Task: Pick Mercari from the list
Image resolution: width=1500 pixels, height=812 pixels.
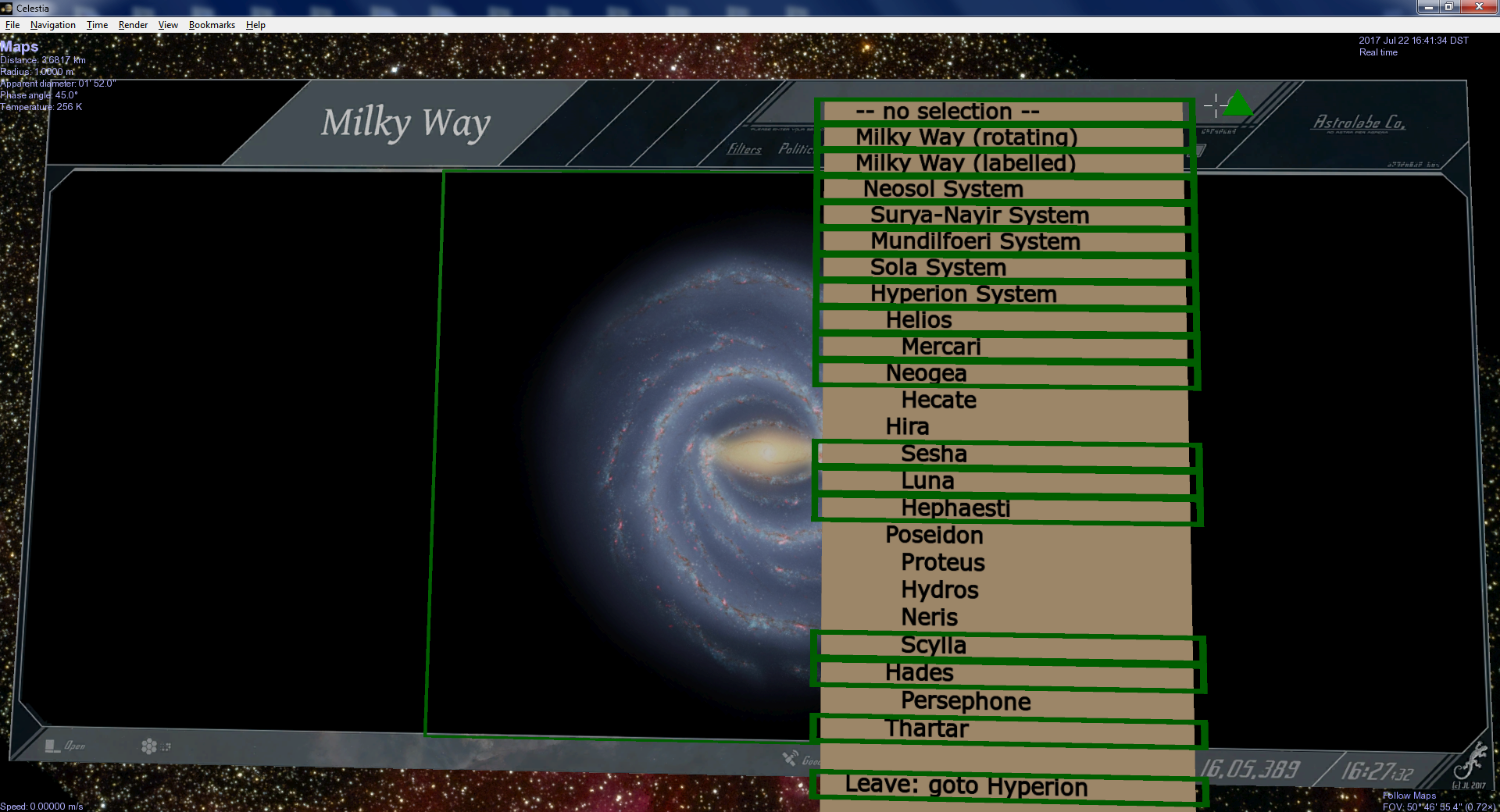Action: point(1006,347)
